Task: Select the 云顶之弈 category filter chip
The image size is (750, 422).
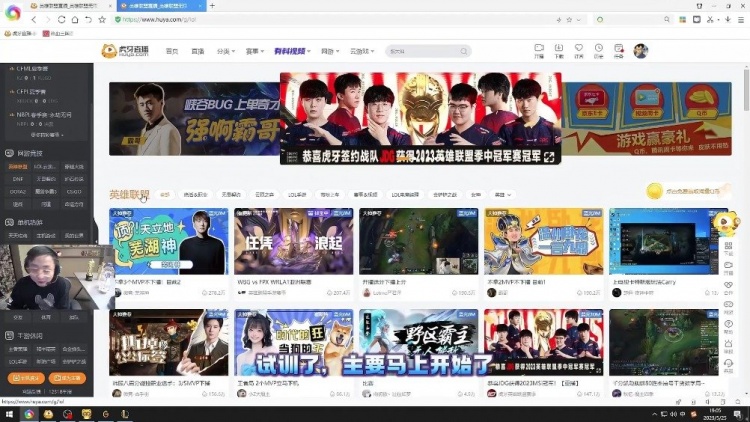Action: 264,195
